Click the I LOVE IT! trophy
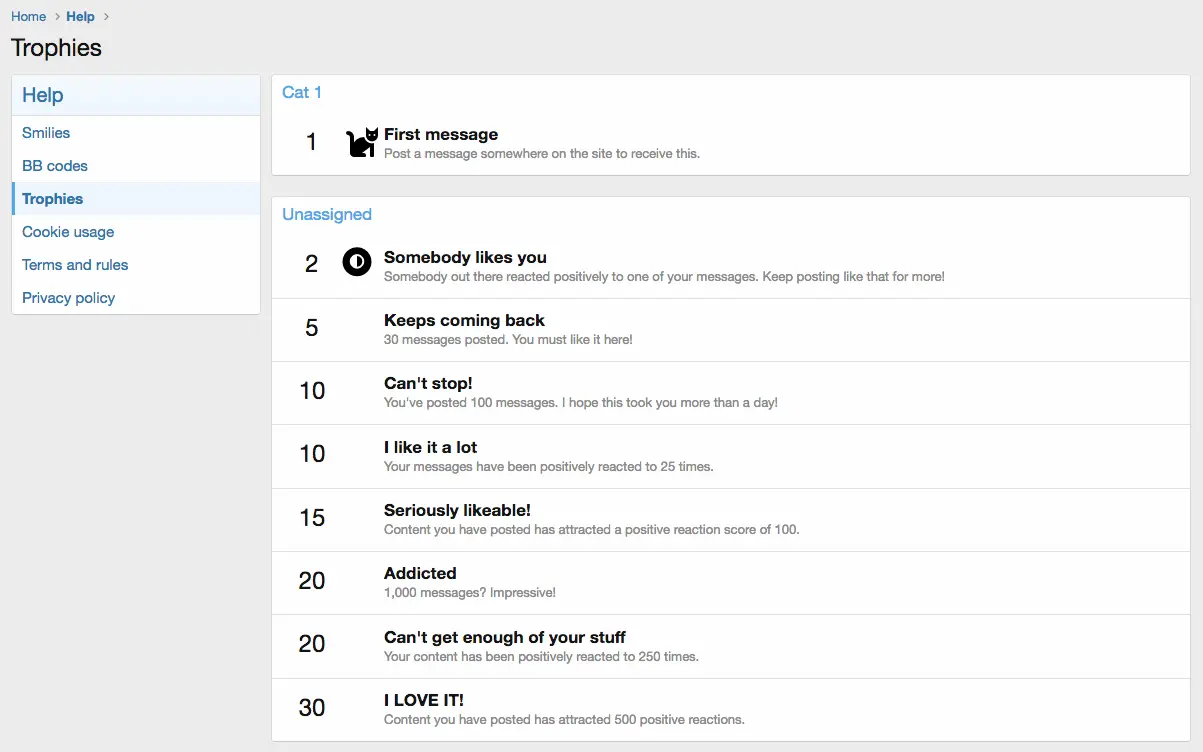This screenshot has height=752, width=1203. coord(424,700)
